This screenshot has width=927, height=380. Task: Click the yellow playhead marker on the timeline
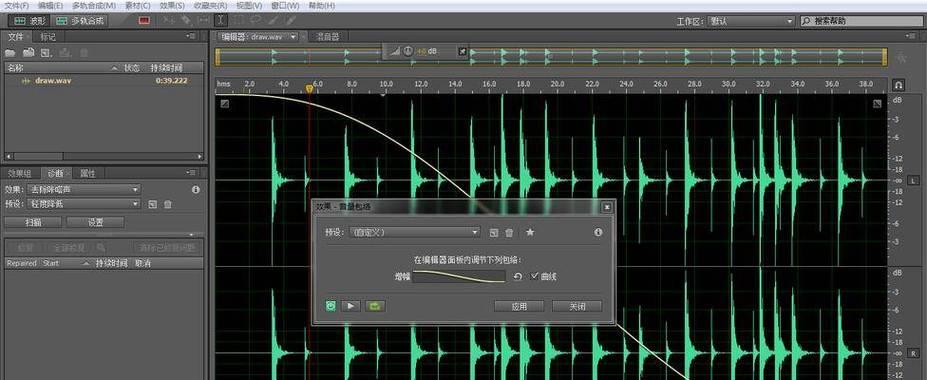coord(309,89)
